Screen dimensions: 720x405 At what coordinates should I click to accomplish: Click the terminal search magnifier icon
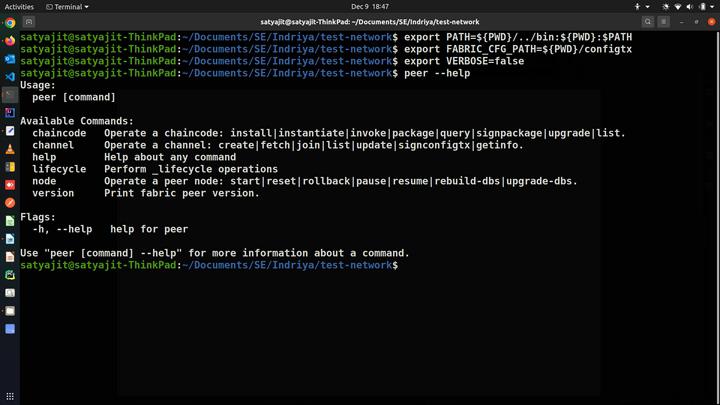pos(648,21)
